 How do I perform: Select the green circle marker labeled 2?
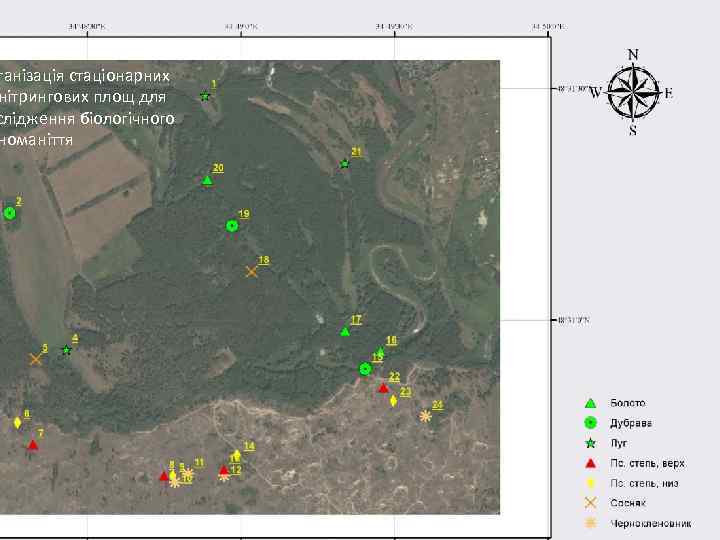tap(10, 213)
